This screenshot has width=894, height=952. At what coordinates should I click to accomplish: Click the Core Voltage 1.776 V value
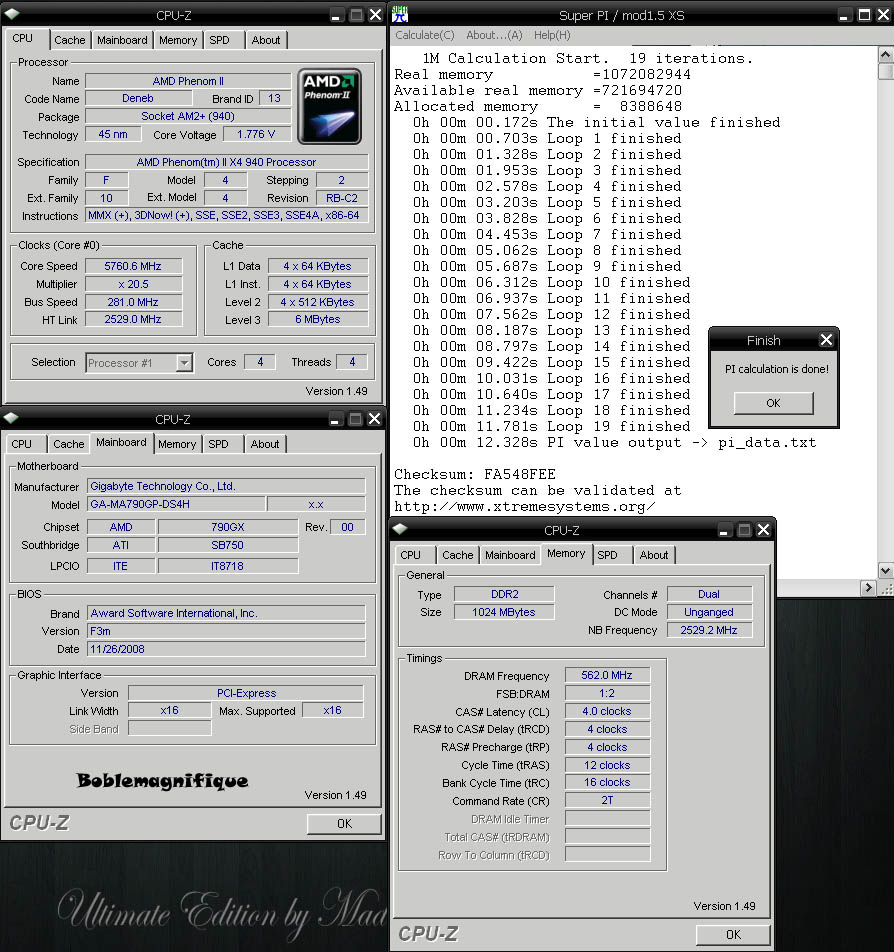(257, 134)
